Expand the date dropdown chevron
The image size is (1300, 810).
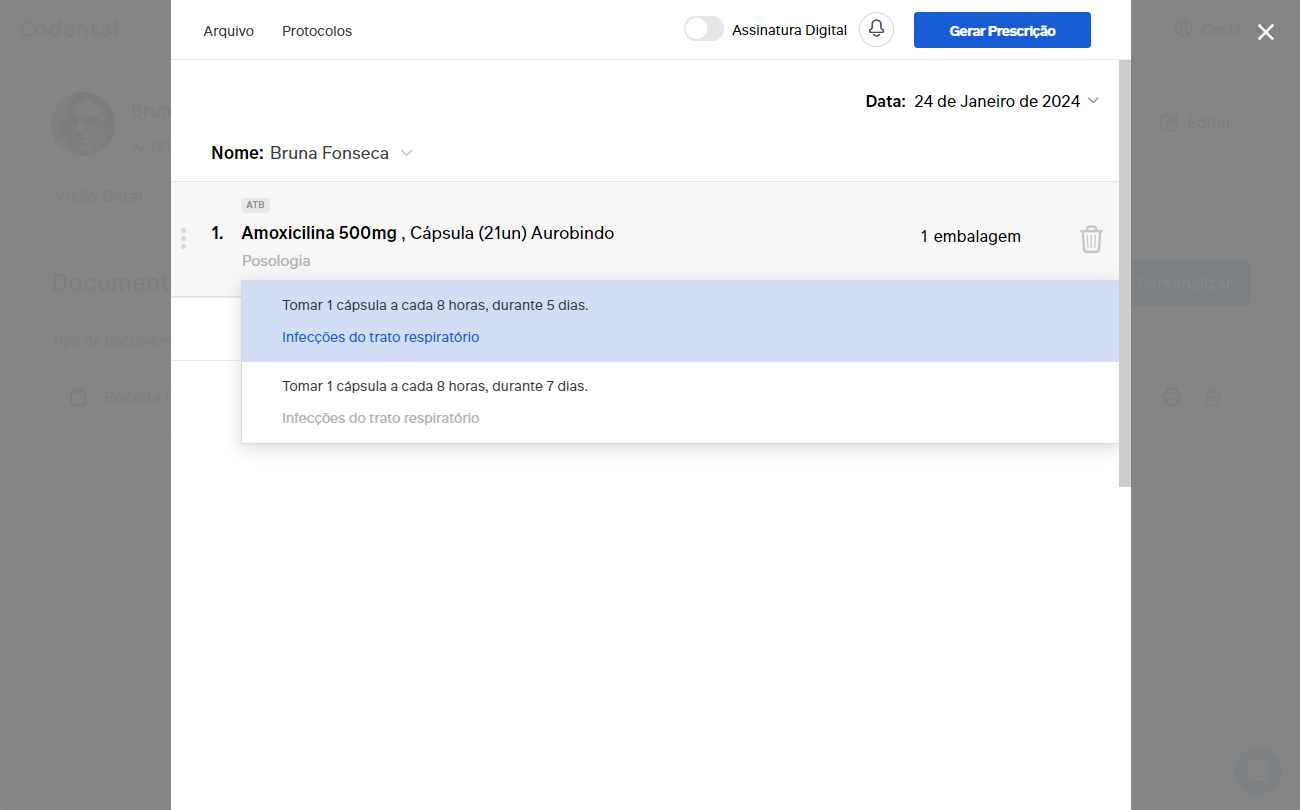(x=1093, y=101)
